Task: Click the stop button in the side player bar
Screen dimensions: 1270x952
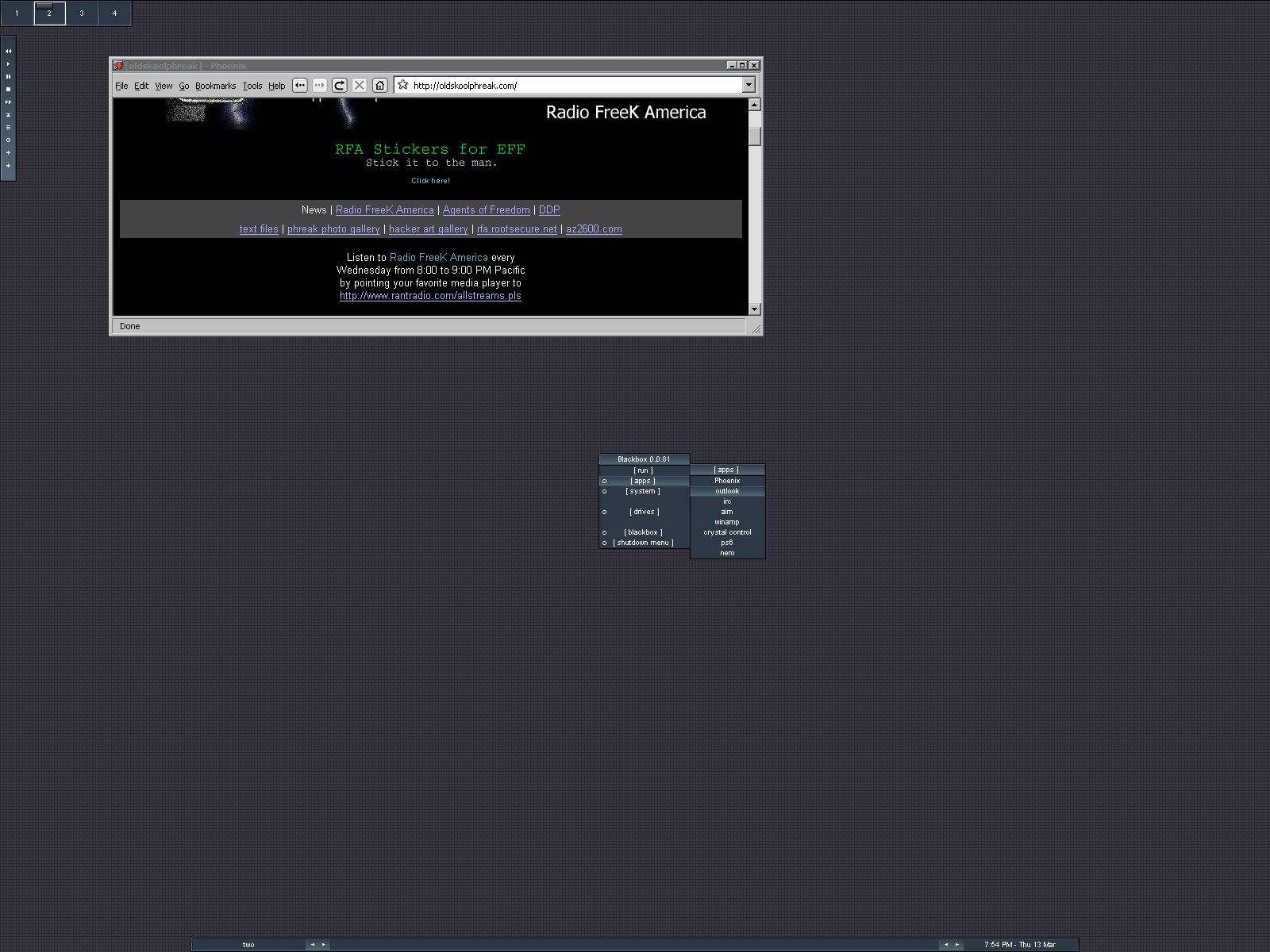Action: click(x=9, y=89)
